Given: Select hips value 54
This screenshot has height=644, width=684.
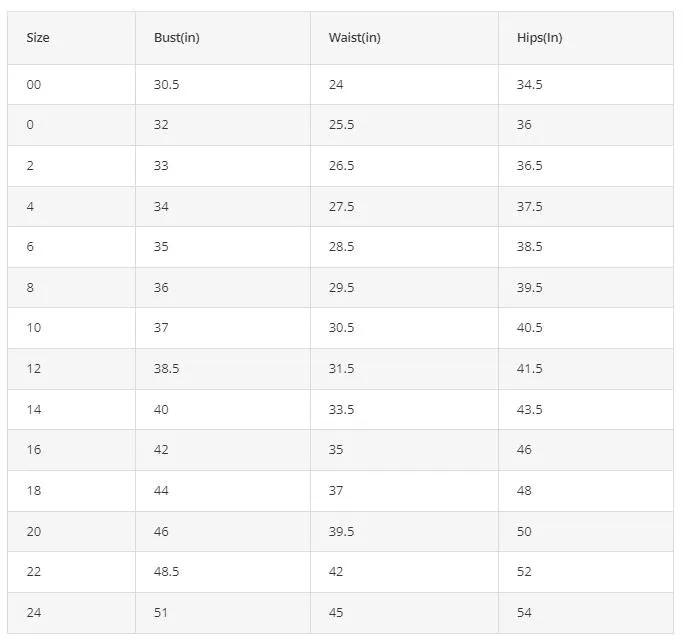Looking at the screenshot, I should coord(524,613).
